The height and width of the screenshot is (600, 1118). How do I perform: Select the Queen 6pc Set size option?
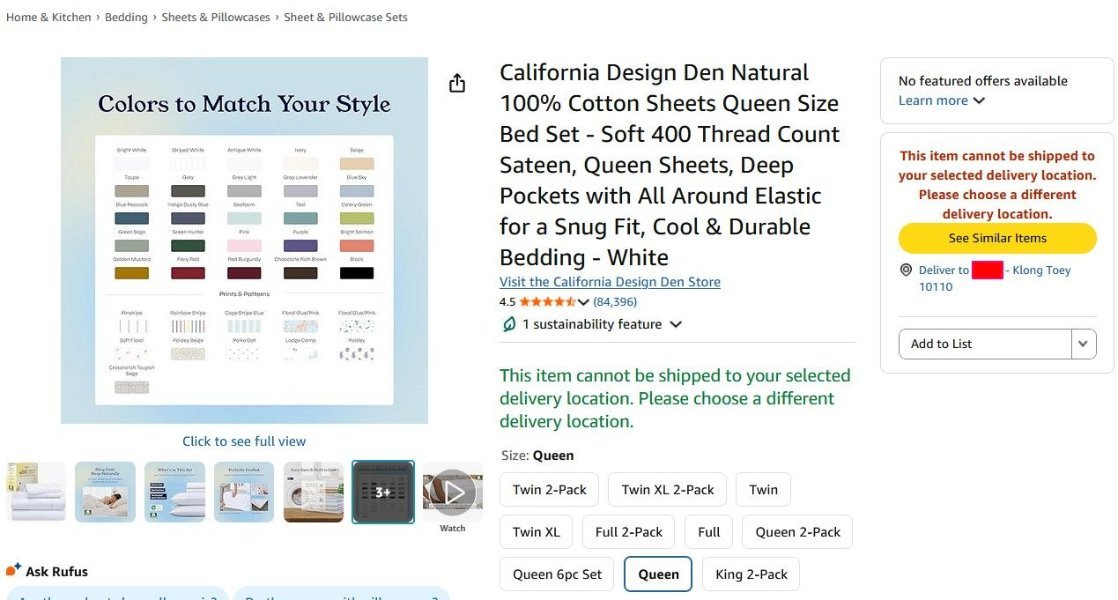click(x=557, y=574)
